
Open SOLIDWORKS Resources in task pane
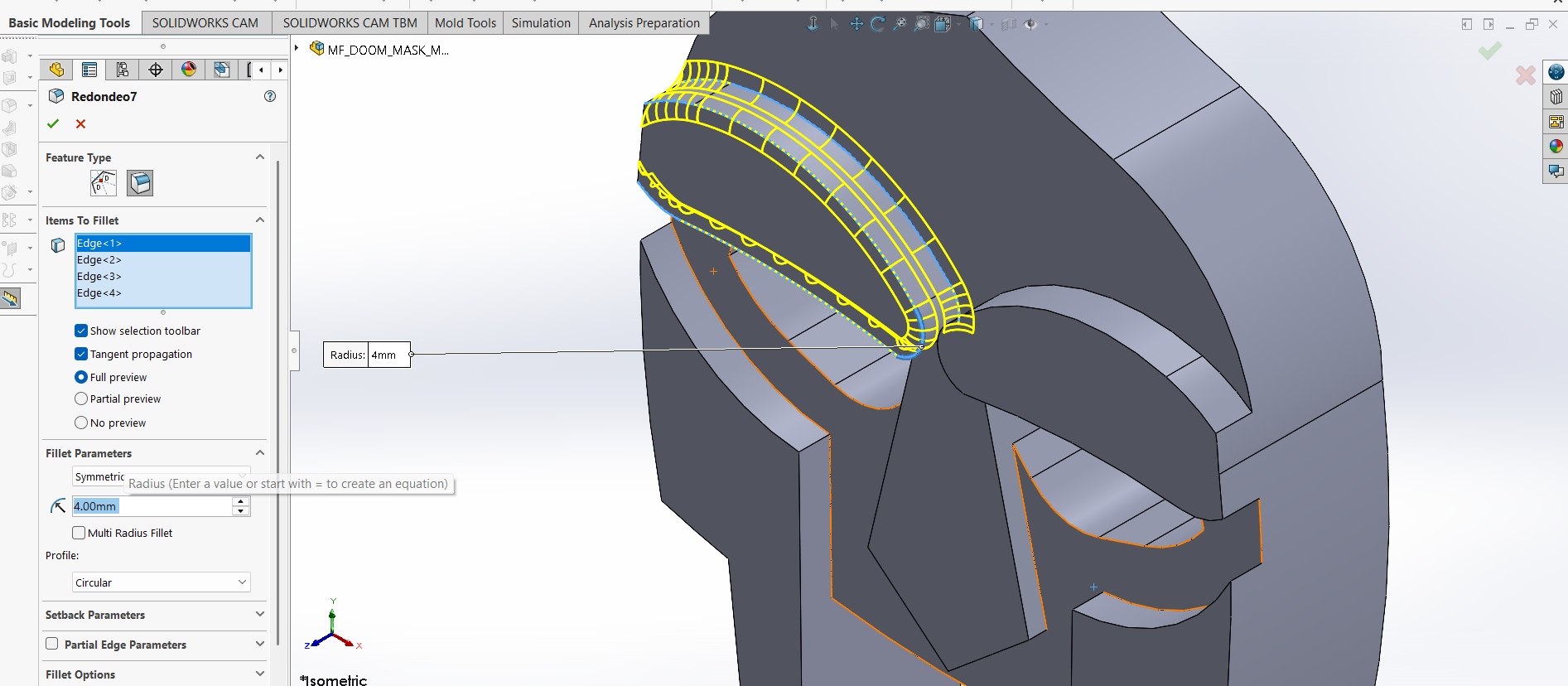coord(1556,72)
